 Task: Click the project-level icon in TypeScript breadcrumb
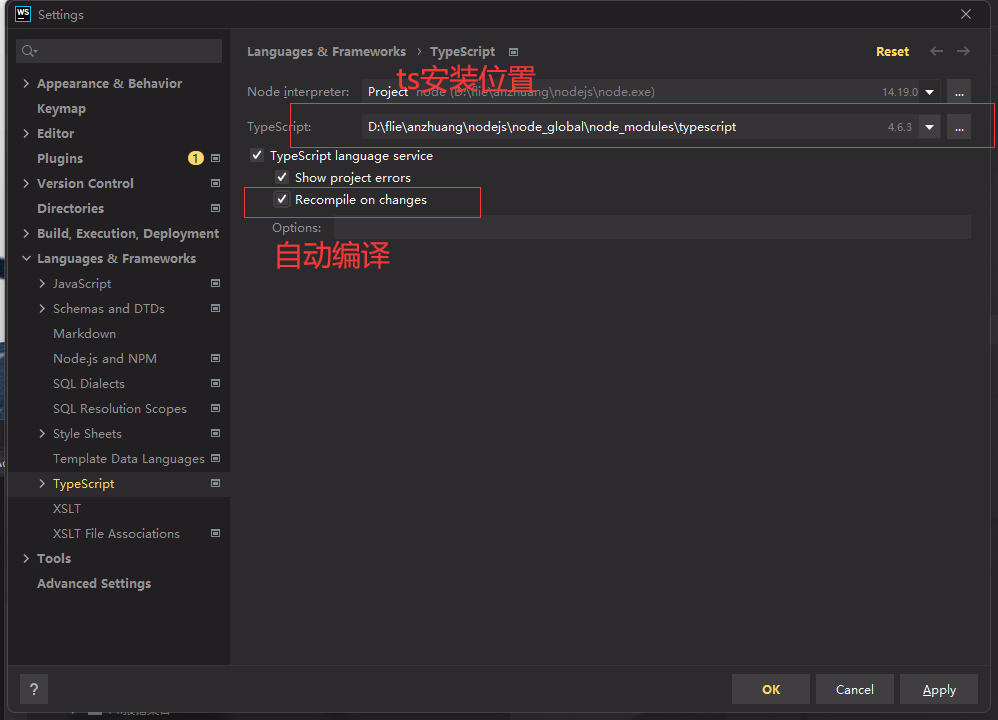point(514,52)
